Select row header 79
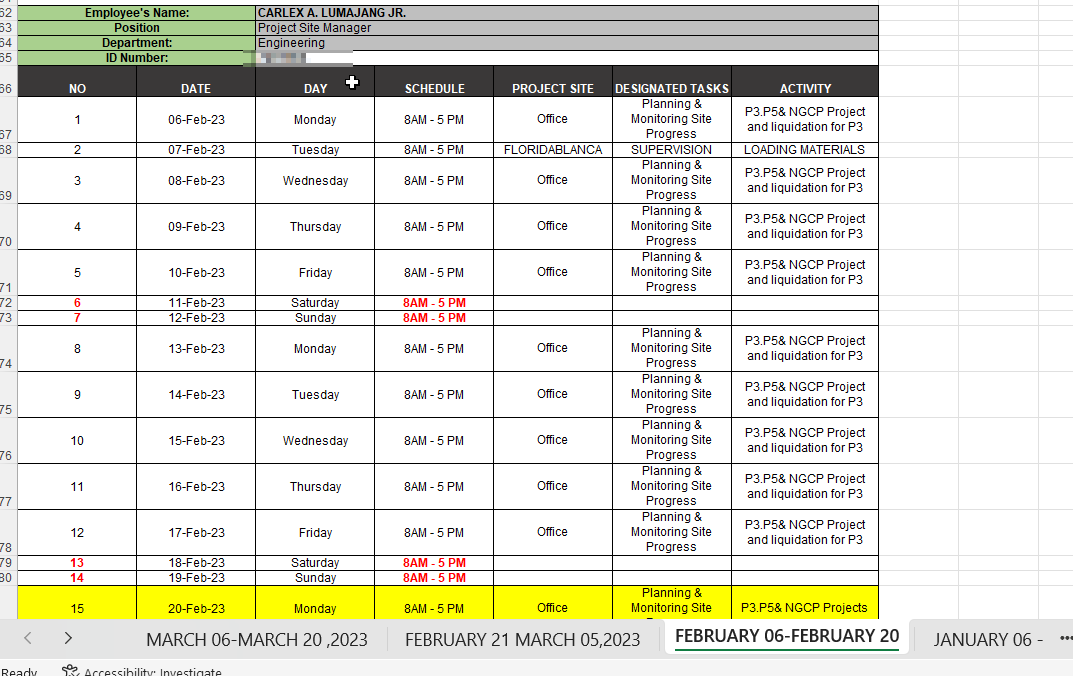Viewport: 1073px width, 676px height. point(7,562)
